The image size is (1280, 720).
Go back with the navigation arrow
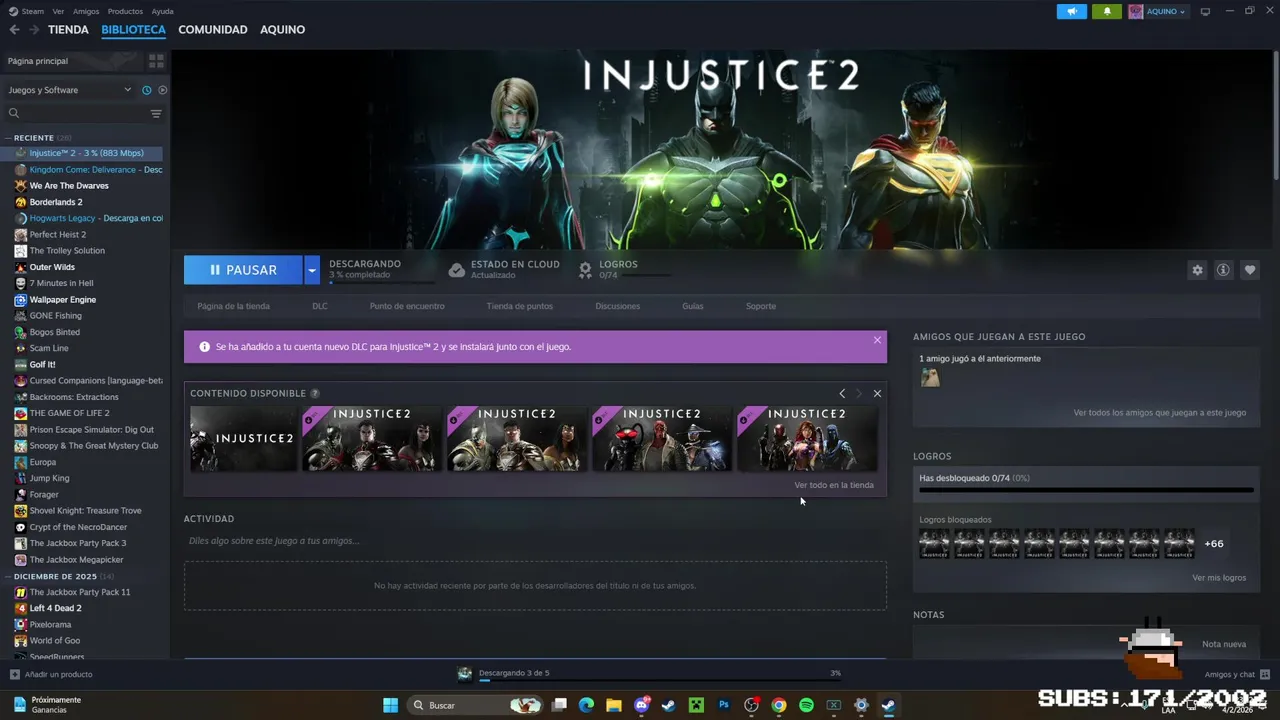[14, 30]
